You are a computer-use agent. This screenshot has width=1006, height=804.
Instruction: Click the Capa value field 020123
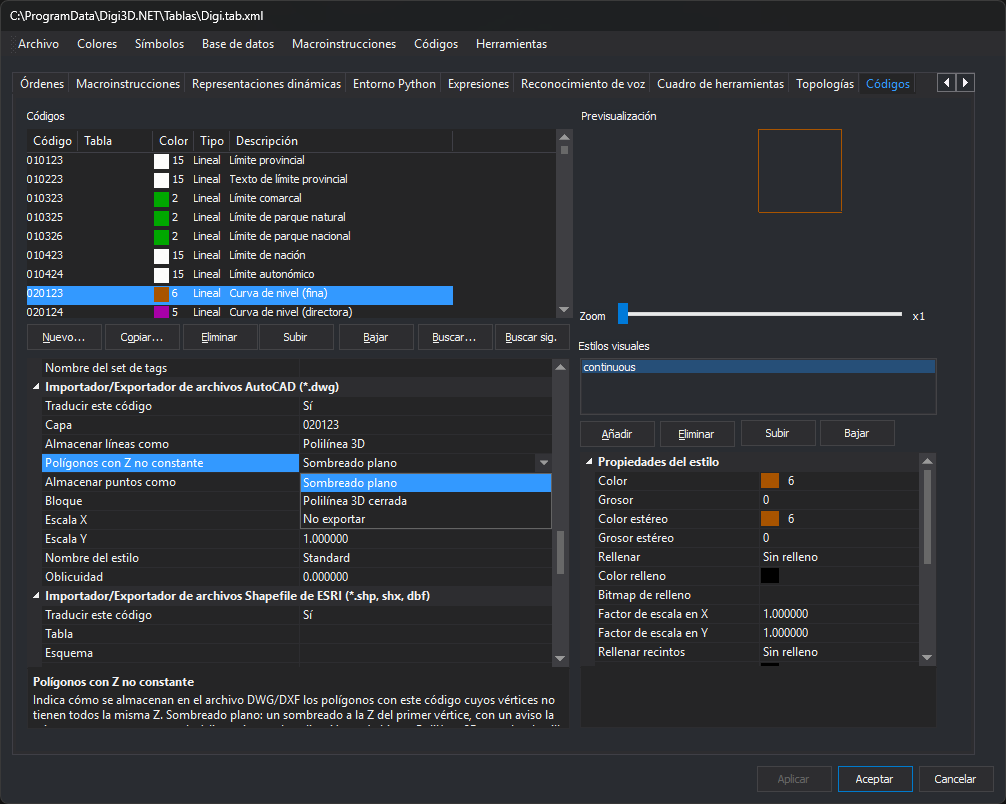[x=425, y=425]
